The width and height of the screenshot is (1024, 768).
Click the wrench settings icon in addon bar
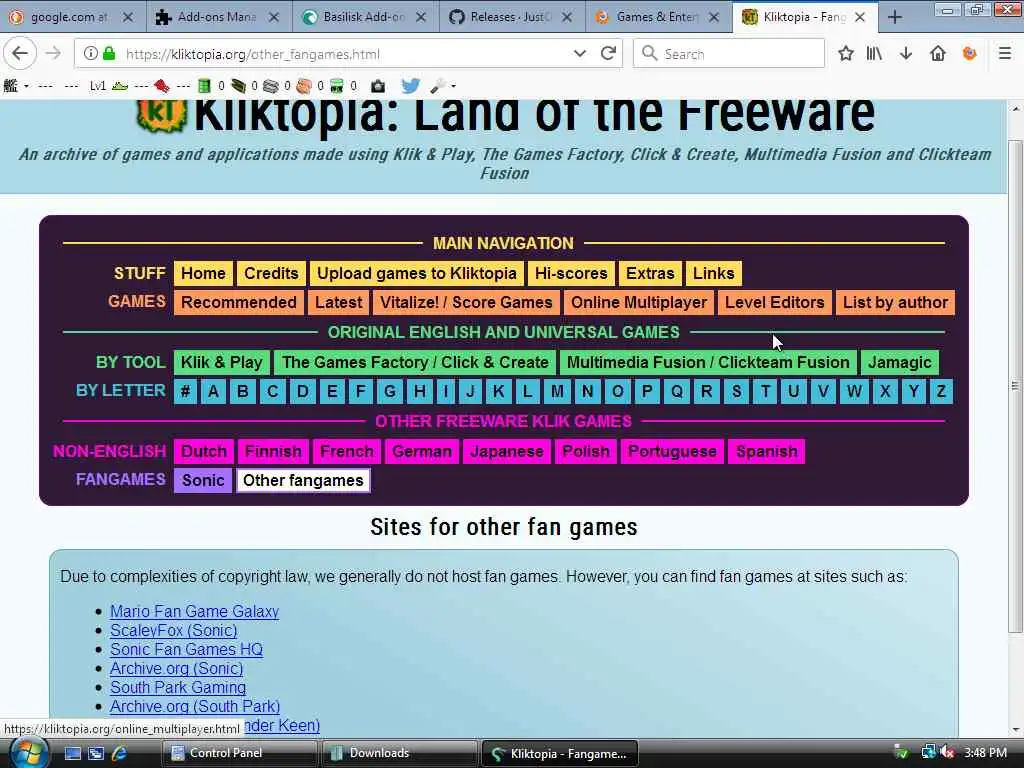tap(438, 86)
